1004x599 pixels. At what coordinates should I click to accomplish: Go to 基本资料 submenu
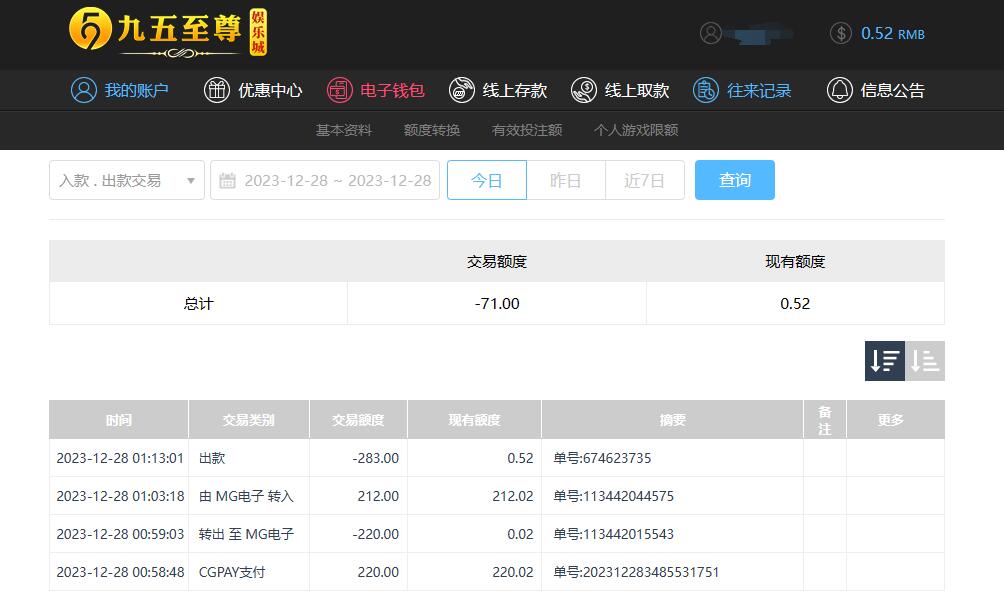[x=344, y=130]
